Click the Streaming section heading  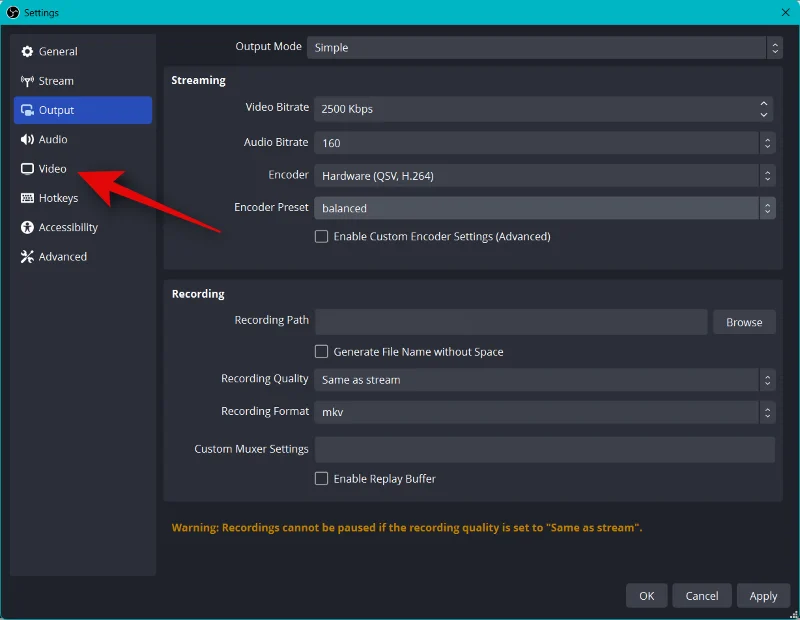click(x=198, y=80)
